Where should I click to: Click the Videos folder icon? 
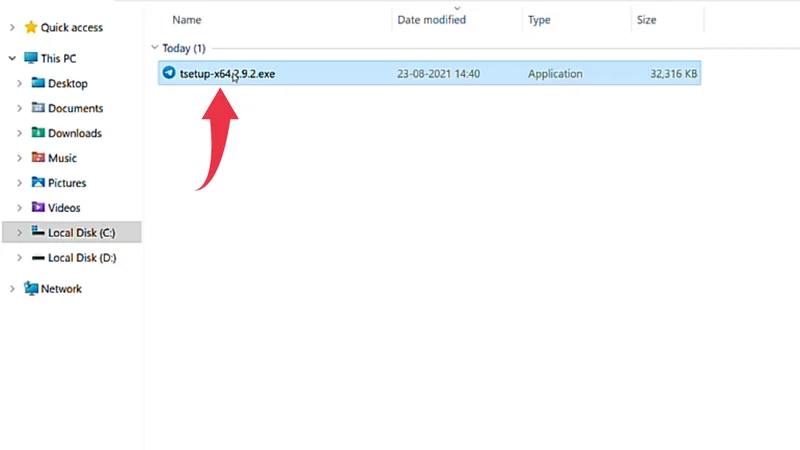tap(38, 208)
